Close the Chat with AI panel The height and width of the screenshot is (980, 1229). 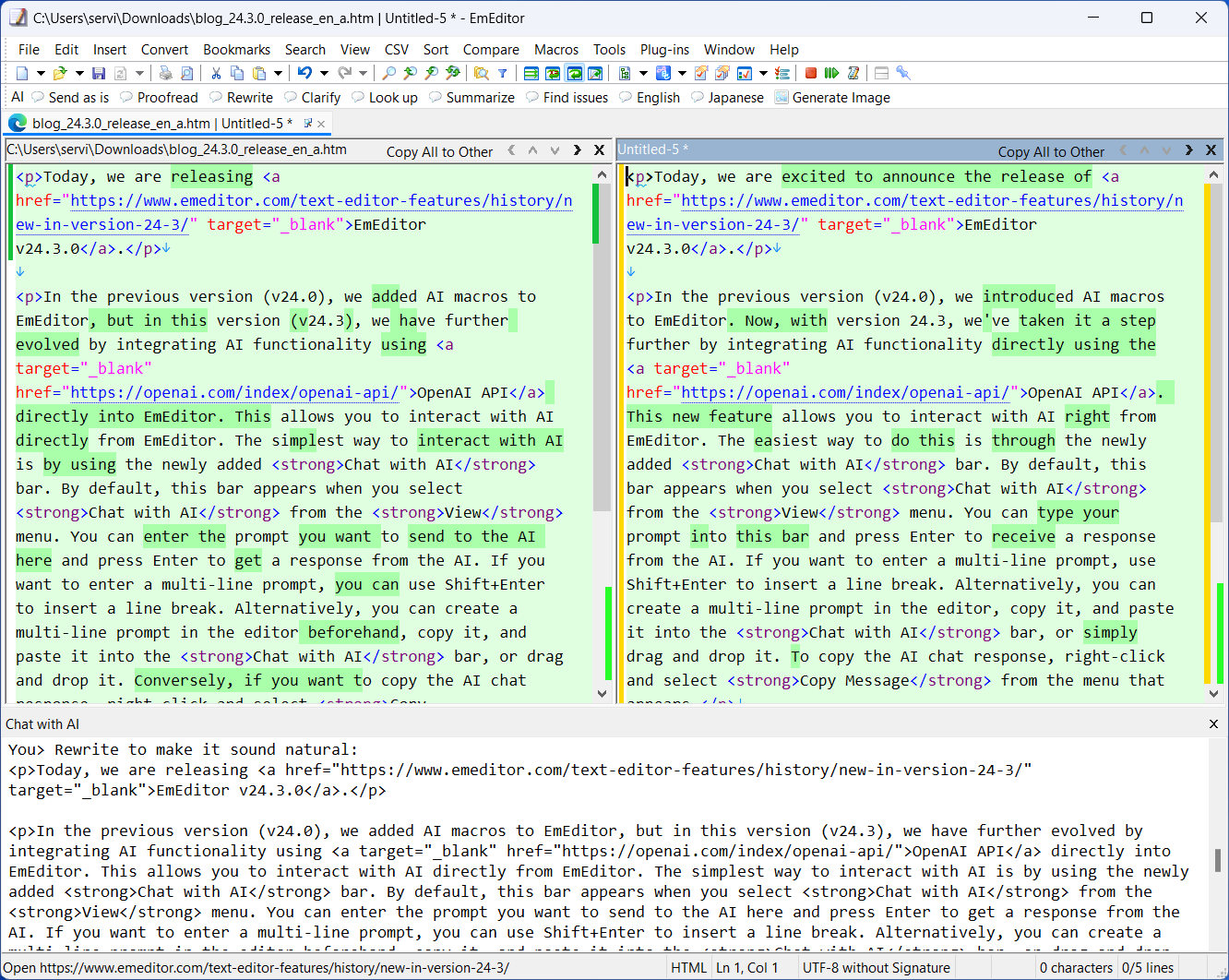click(1213, 724)
